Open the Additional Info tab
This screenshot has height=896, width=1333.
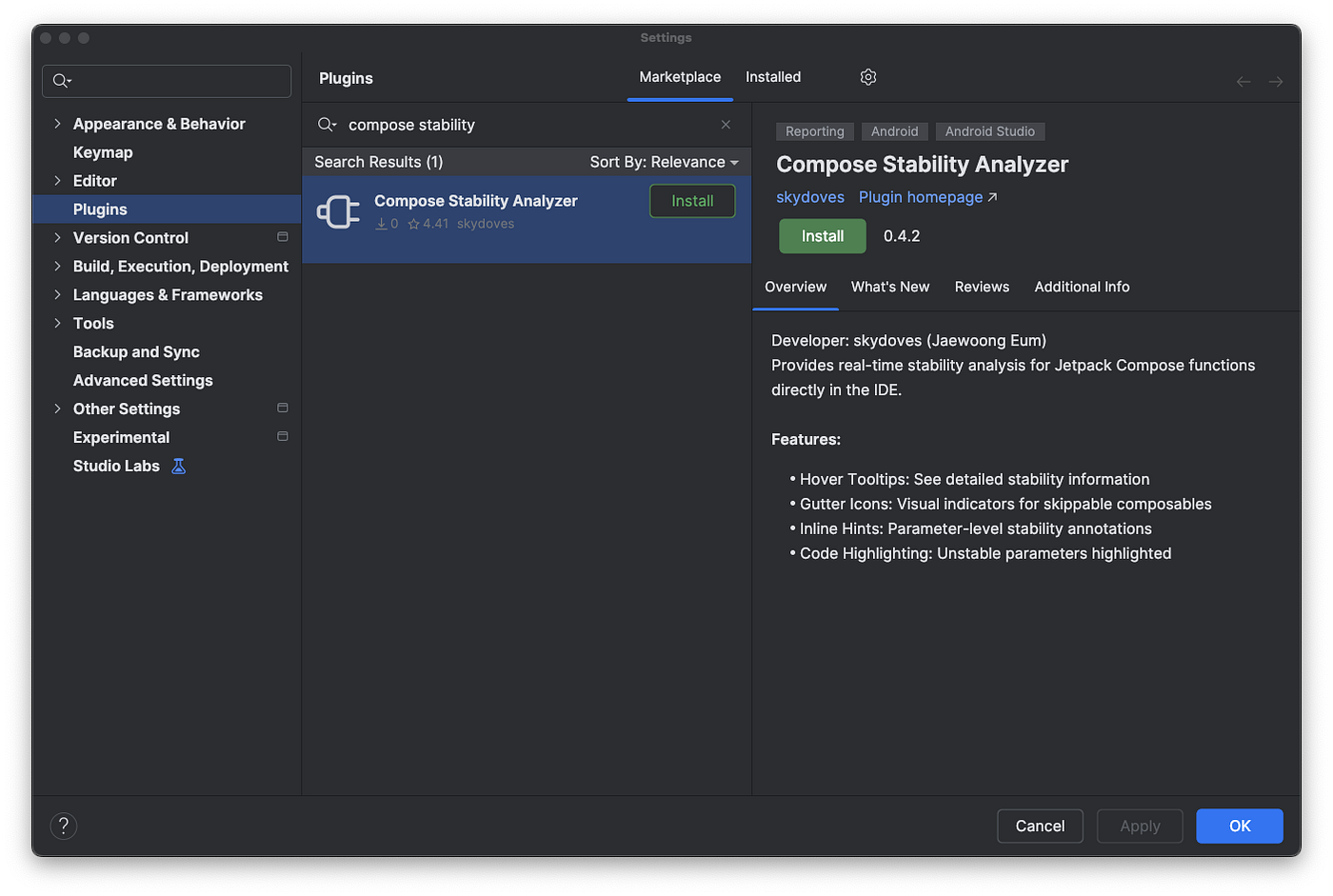click(1082, 287)
